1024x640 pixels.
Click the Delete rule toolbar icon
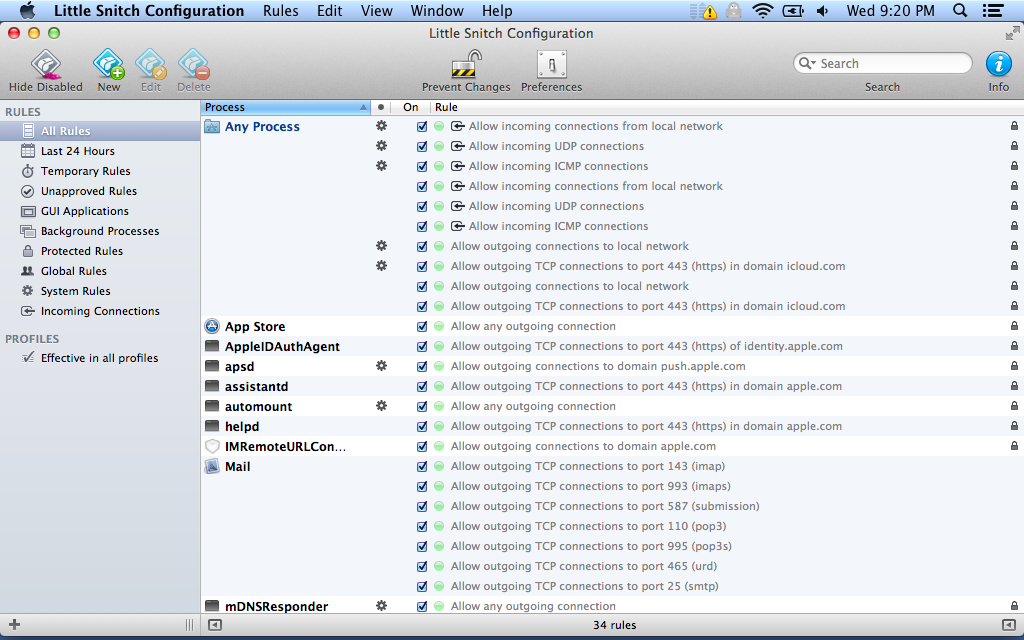click(x=193, y=65)
